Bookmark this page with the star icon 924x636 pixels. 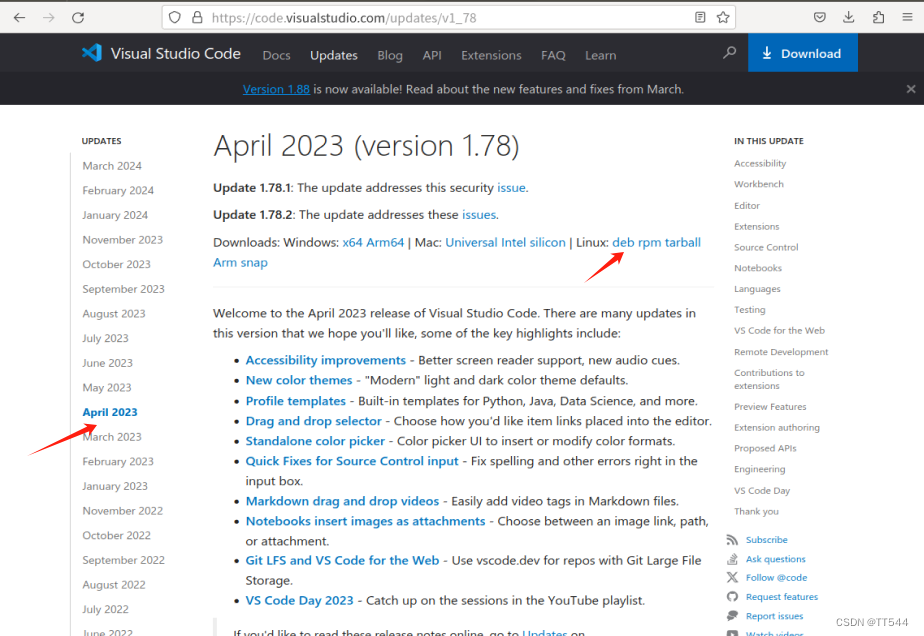point(723,18)
